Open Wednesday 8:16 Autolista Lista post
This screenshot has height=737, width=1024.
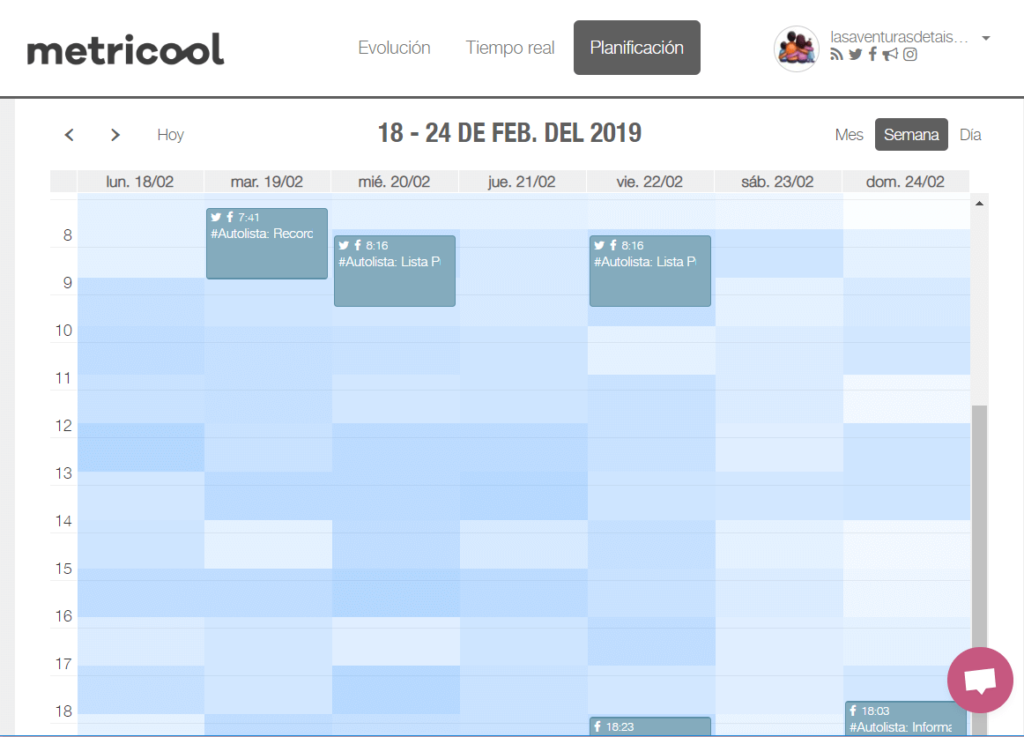394,271
